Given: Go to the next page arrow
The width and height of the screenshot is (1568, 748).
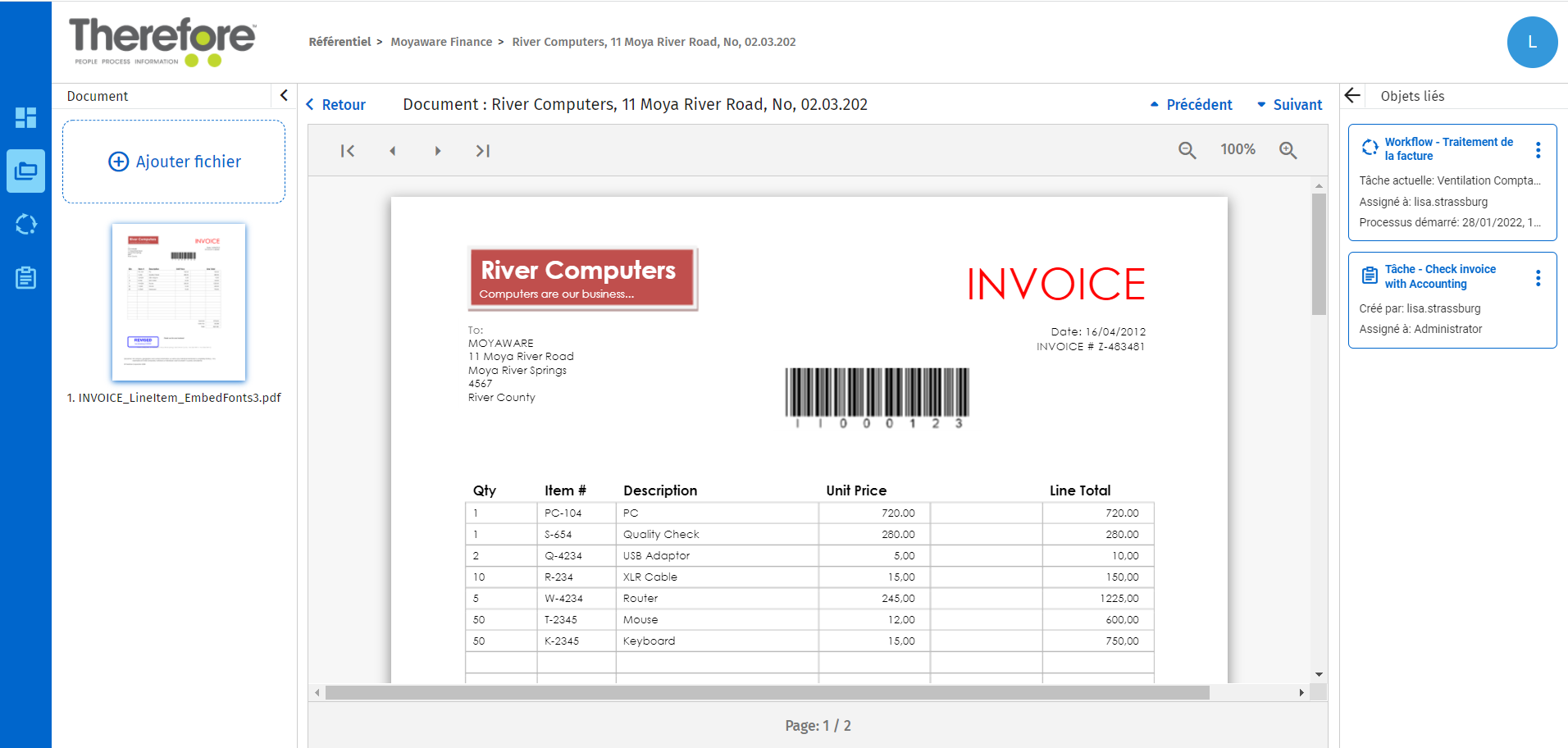Looking at the screenshot, I should 438,151.
